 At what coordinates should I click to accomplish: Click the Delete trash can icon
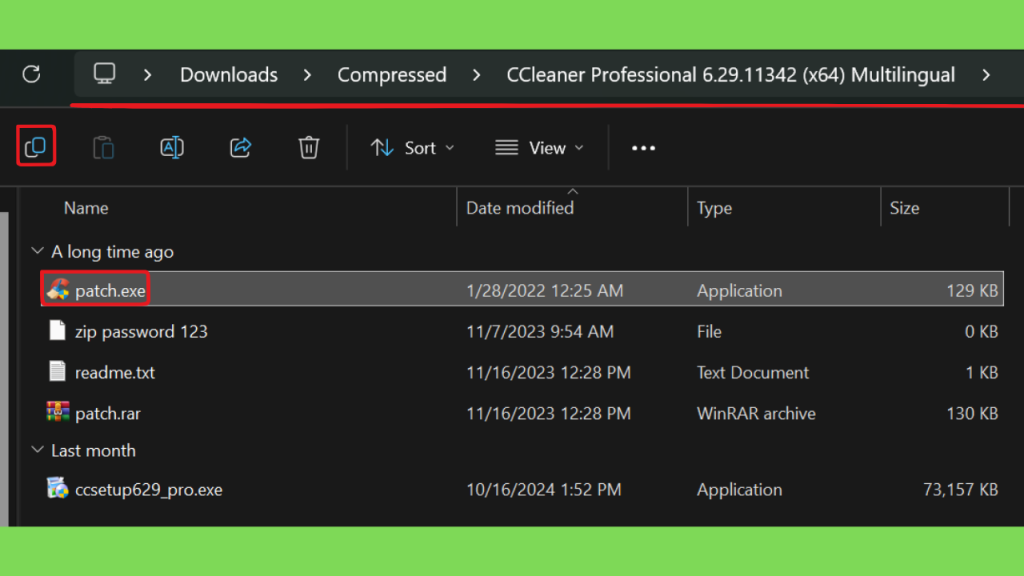[x=309, y=148]
